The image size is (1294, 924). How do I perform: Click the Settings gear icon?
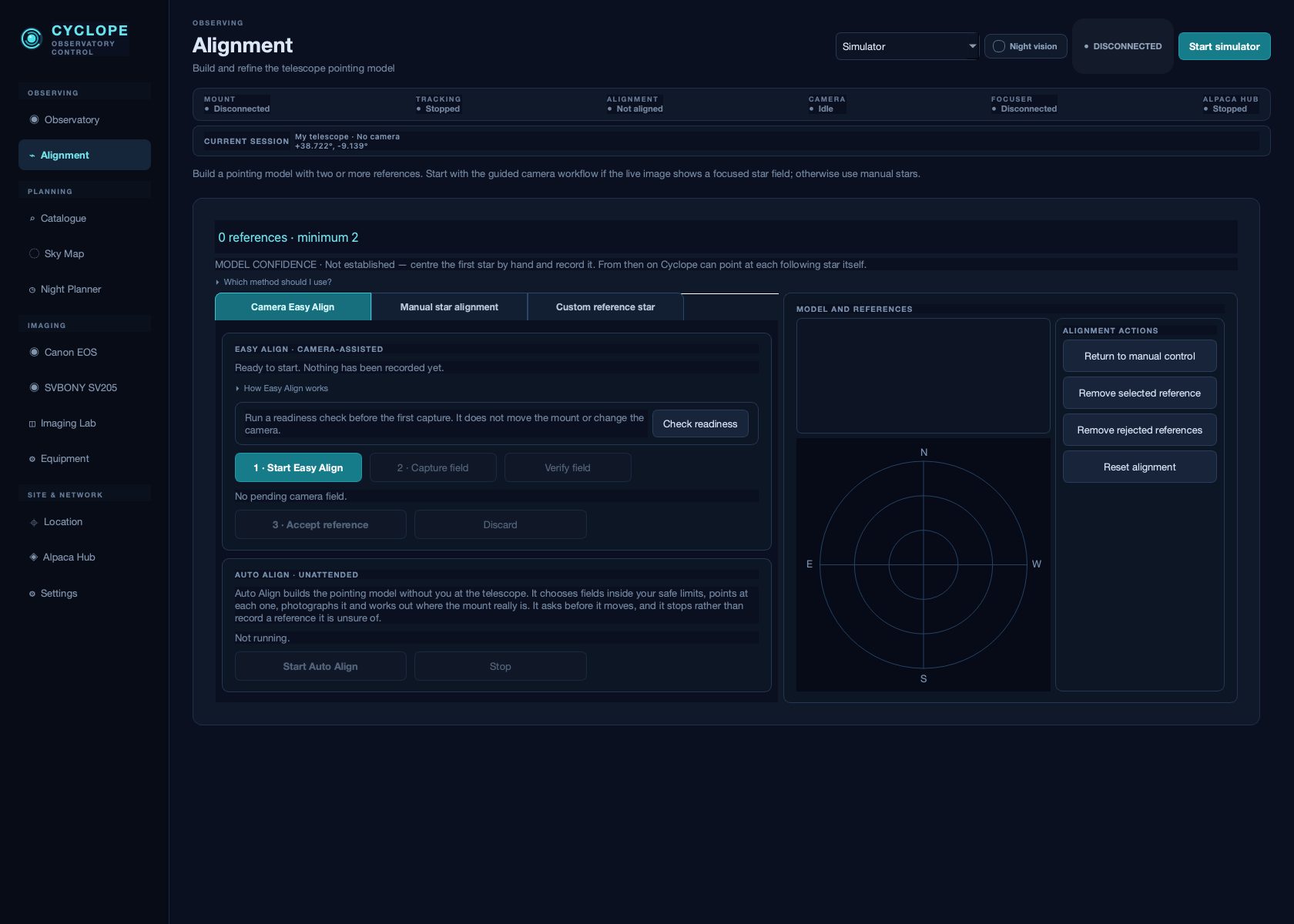coord(32,594)
